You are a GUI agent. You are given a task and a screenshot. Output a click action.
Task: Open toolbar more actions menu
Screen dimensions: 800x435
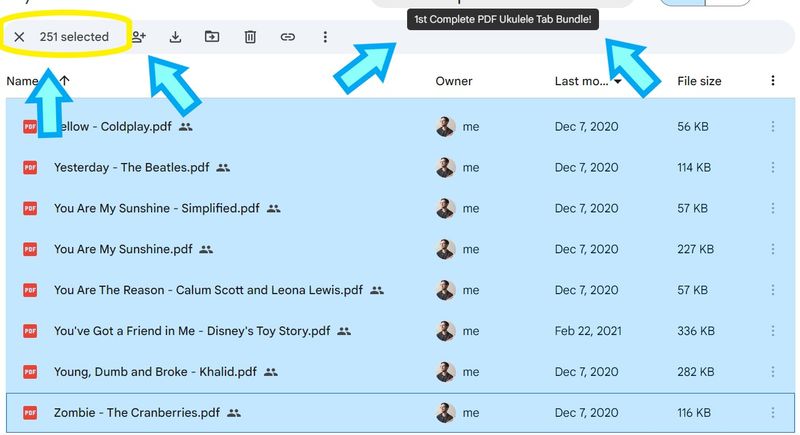tap(325, 37)
